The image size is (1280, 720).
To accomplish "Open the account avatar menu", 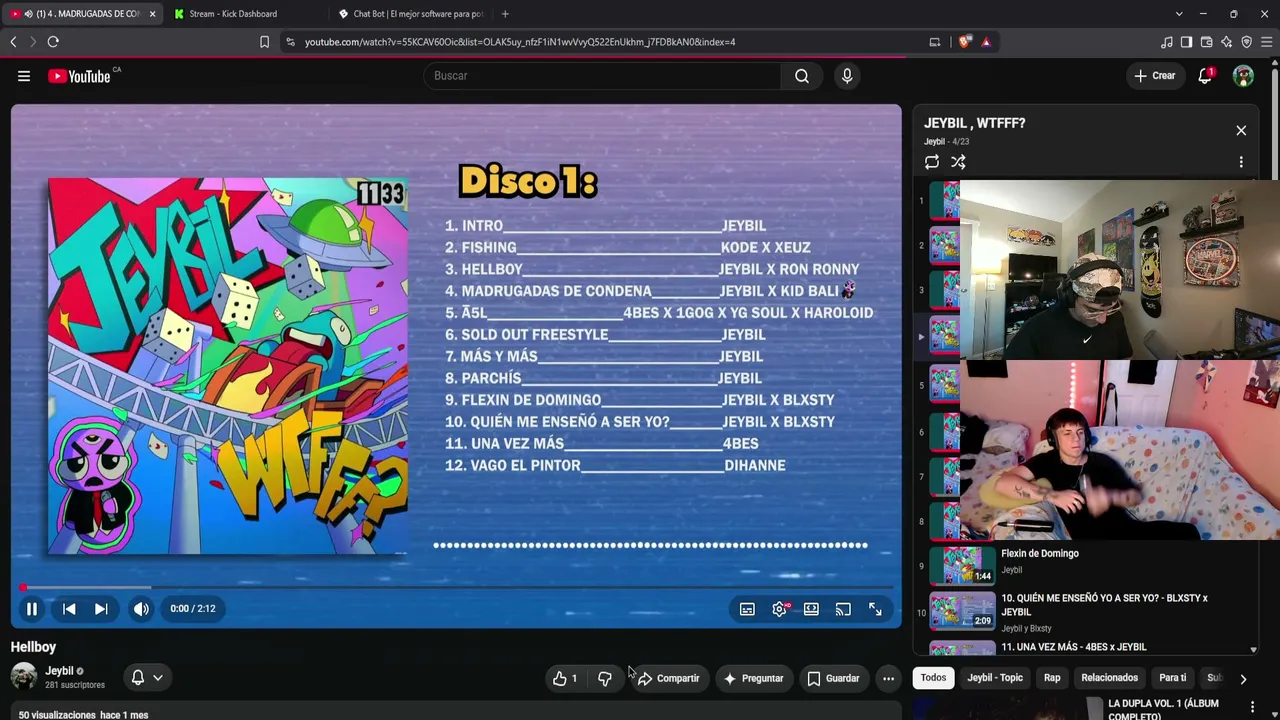I will 1243,76.
